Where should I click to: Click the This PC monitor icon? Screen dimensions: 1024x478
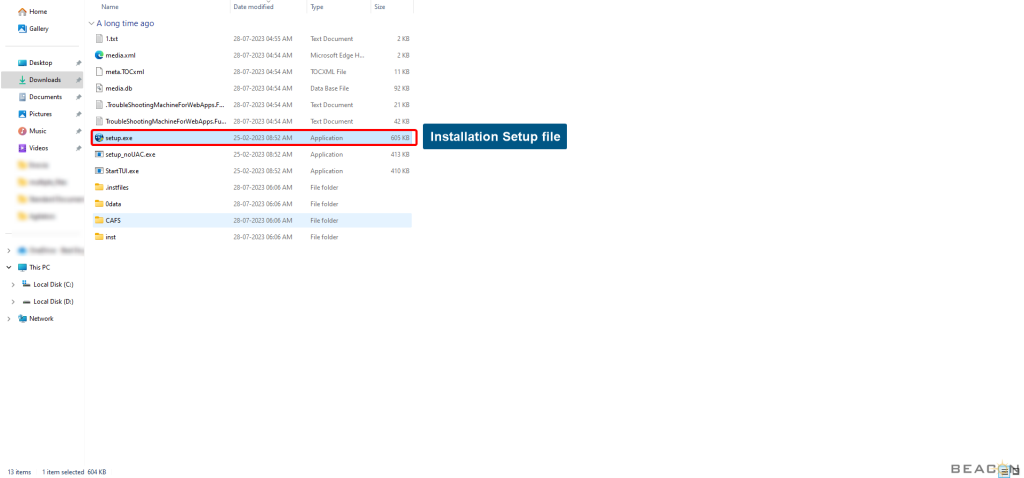(x=22, y=267)
